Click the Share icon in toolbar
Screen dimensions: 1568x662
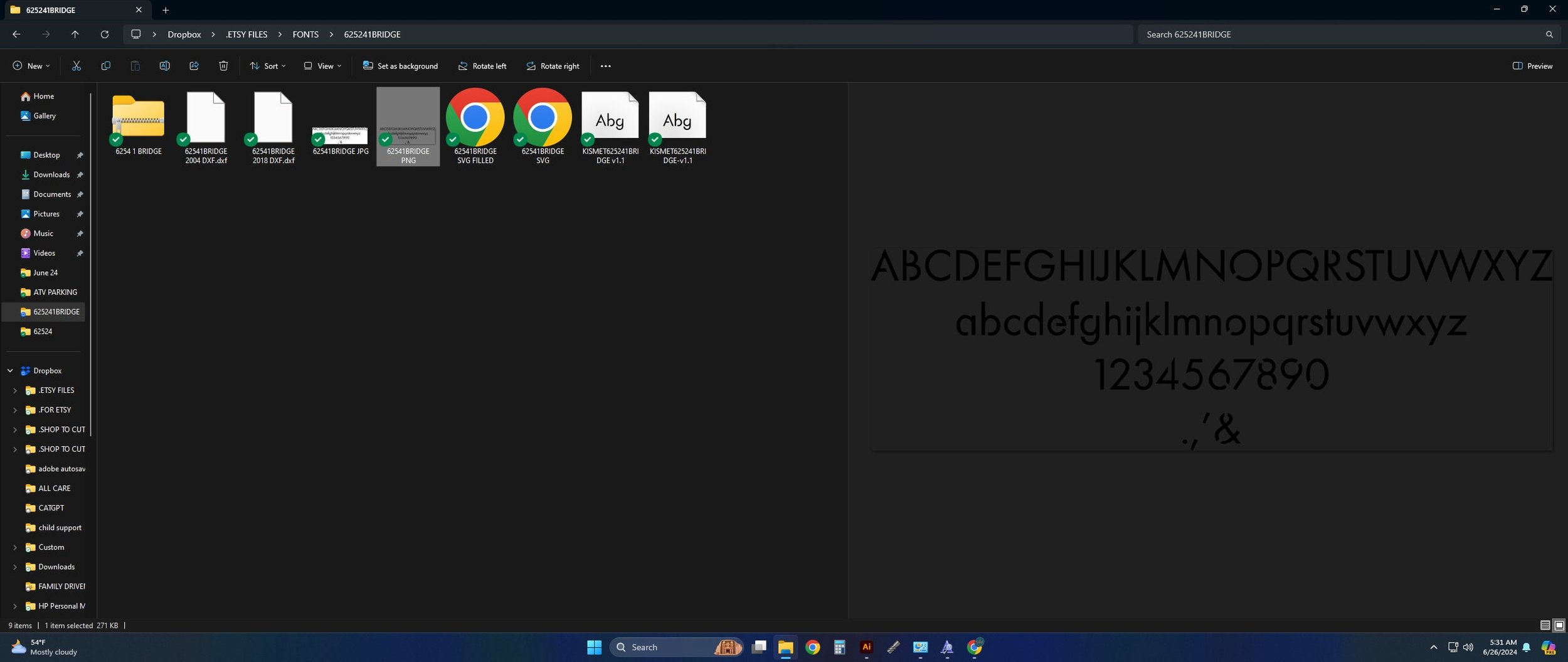click(x=194, y=66)
